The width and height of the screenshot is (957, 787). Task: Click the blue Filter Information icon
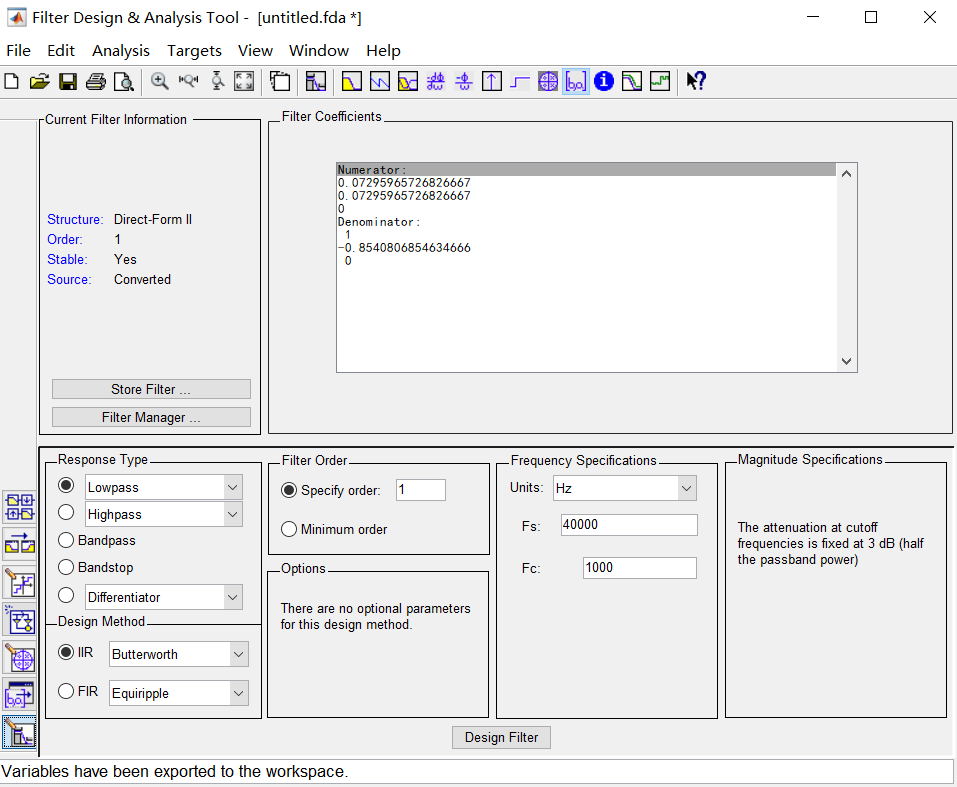point(604,81)
